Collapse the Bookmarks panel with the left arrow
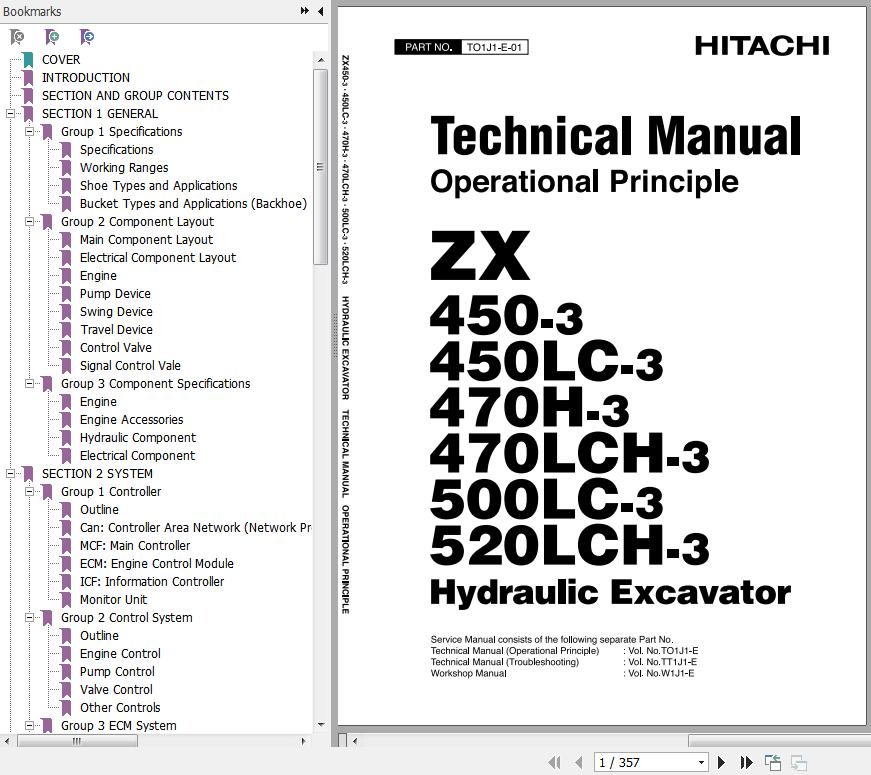871x775 pixels. tap(321, 11)
